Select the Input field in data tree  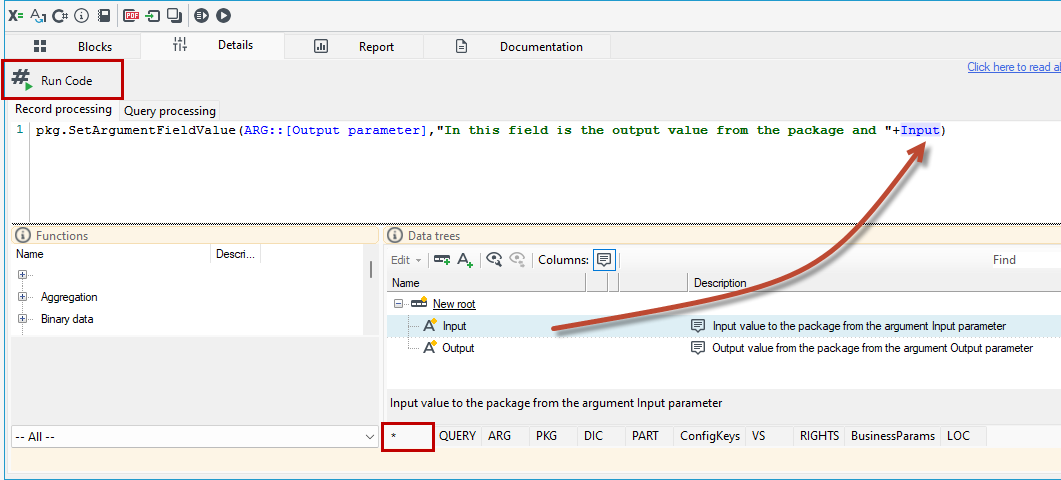point(454,326)
